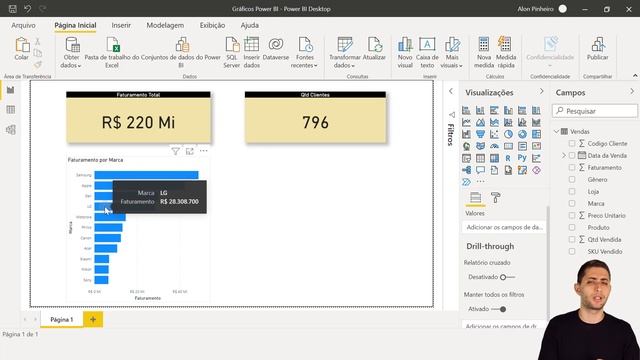Check the Data da Venda field
Screen dimensions: 640x360
(572, 156)
